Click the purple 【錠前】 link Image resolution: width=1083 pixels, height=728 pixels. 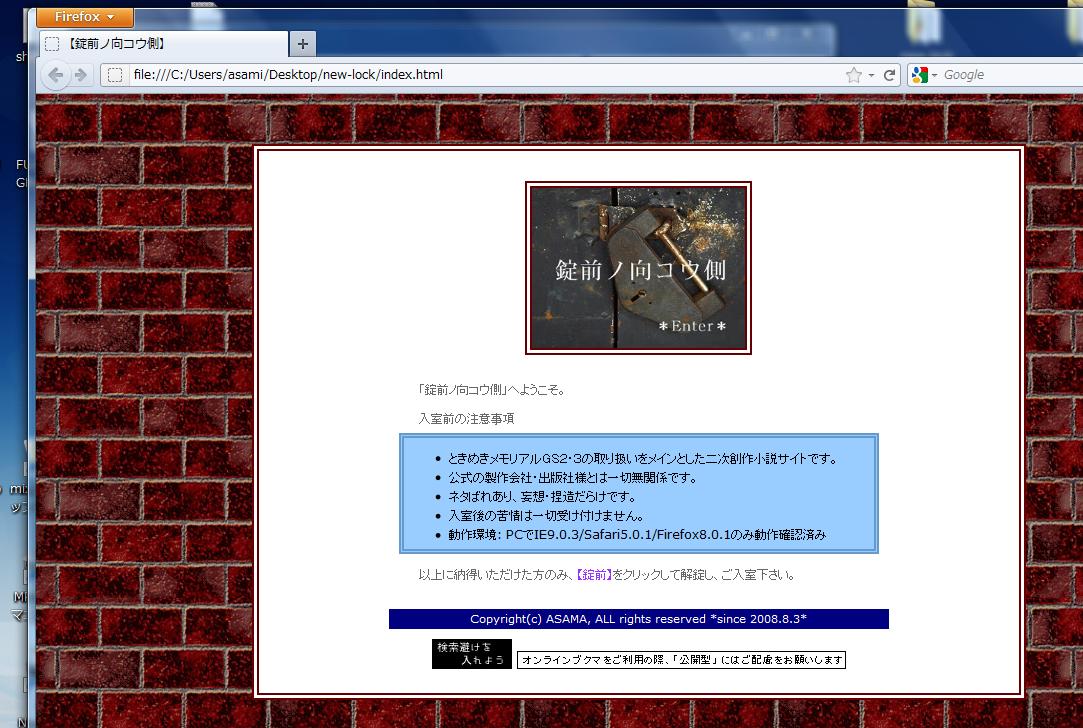pos(594,575)
